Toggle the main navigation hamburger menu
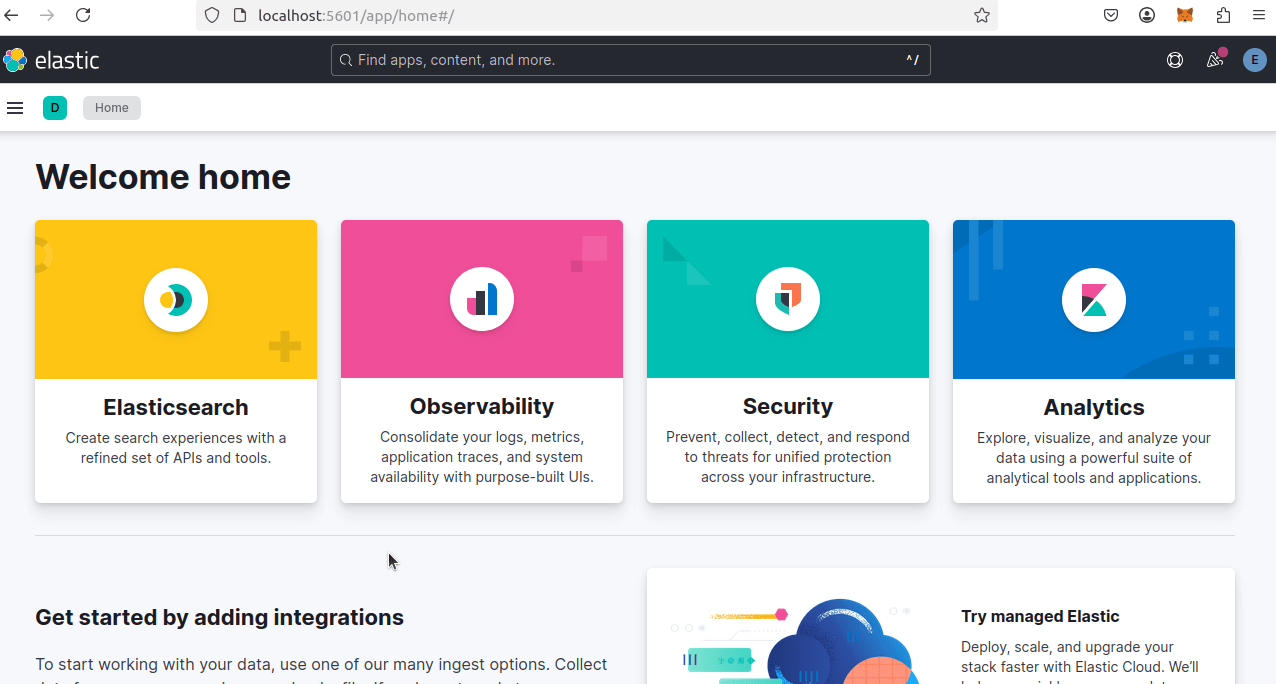This screenshot has height=684, width=1276. point(15,108)
